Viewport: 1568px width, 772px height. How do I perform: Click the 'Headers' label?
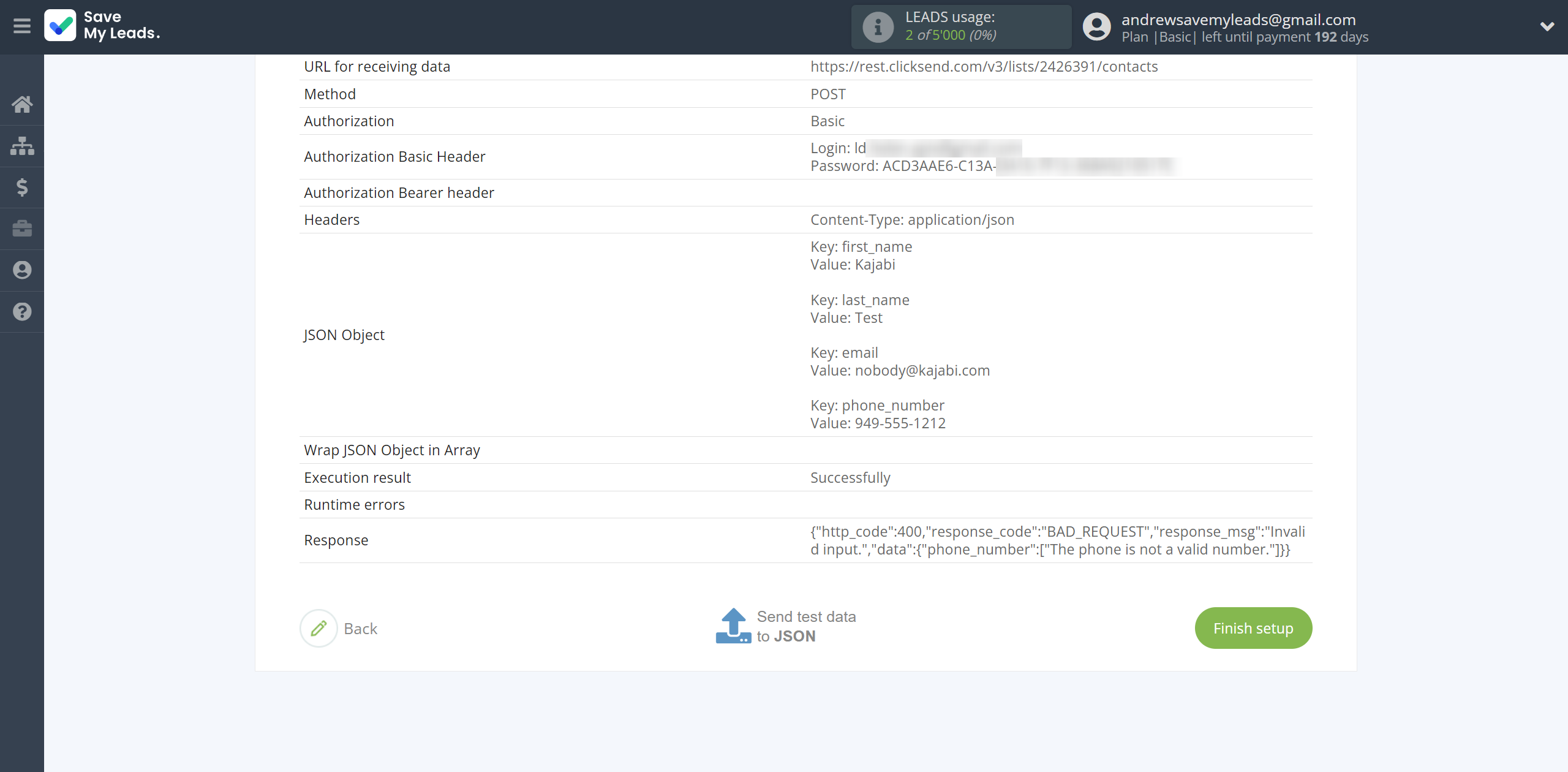(x=331, y=219)
